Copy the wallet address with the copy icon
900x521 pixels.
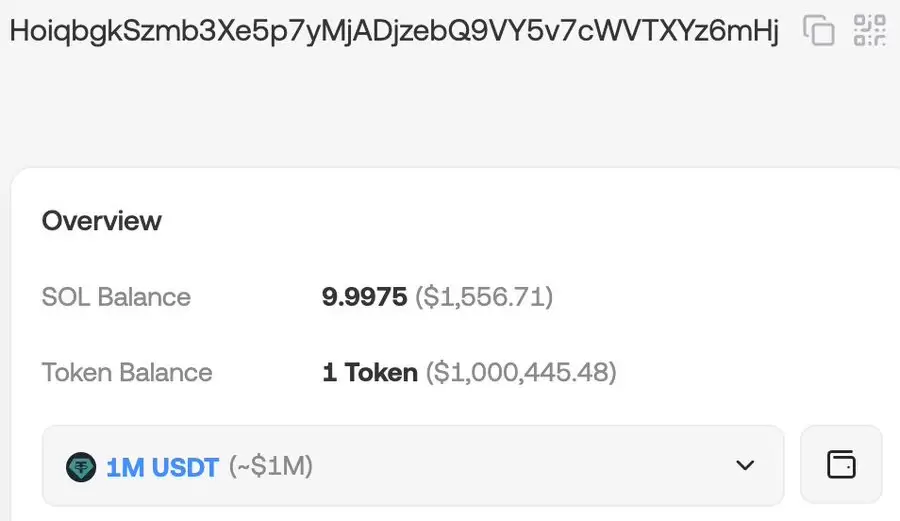point(818,30)
